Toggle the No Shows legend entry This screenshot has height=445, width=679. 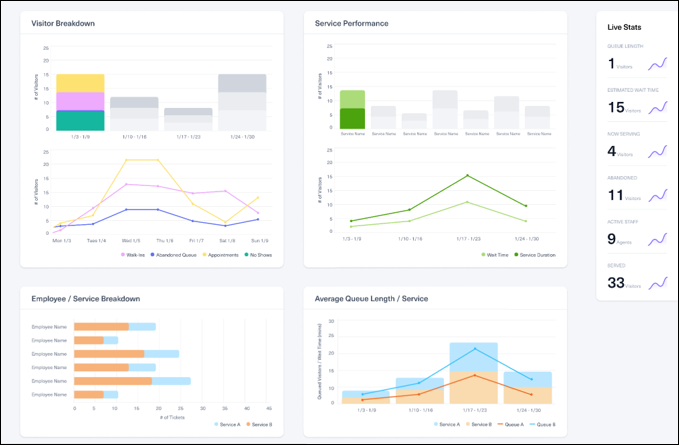[x=258, y=255]
